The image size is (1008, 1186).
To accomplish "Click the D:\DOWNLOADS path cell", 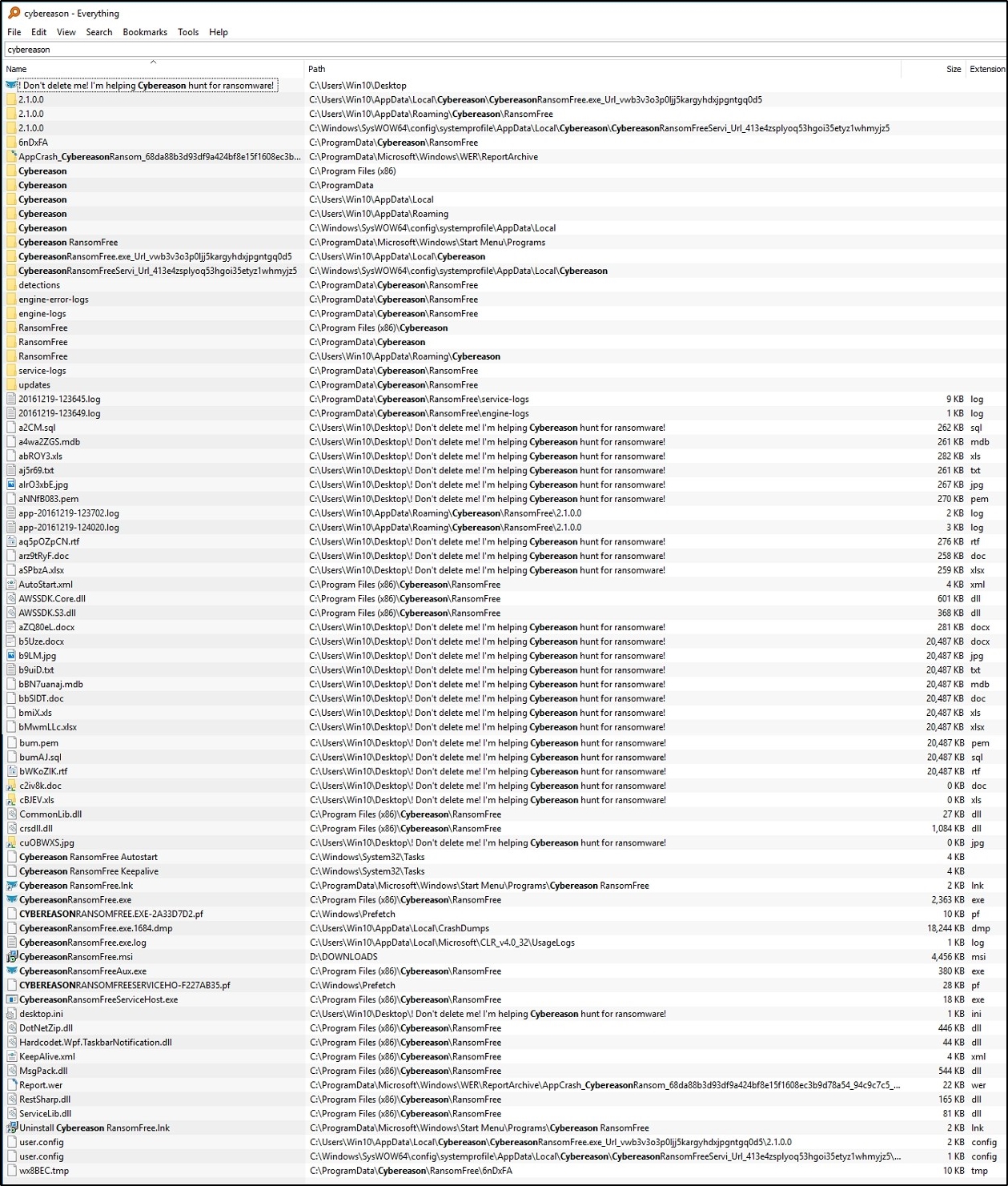I will (x=343, y=957).
